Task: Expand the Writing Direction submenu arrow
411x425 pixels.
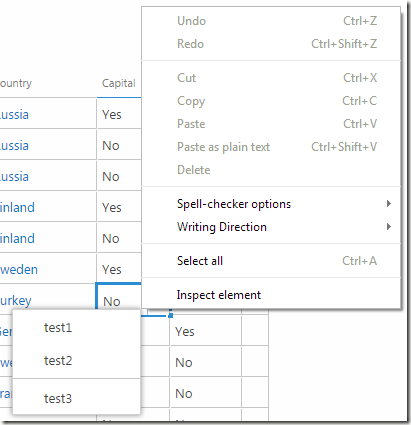Action: (388, 227)
